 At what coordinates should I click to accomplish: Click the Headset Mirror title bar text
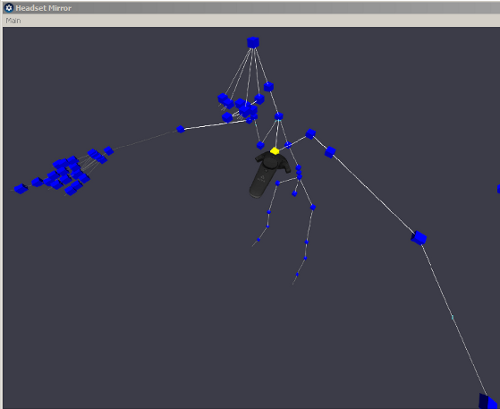(x=43, y=8)
